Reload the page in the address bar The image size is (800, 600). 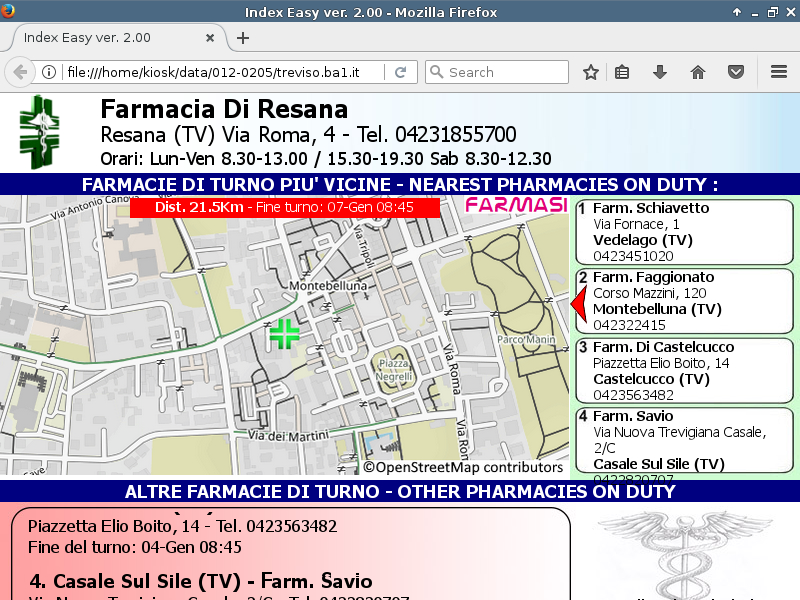[x=400, y=72]
